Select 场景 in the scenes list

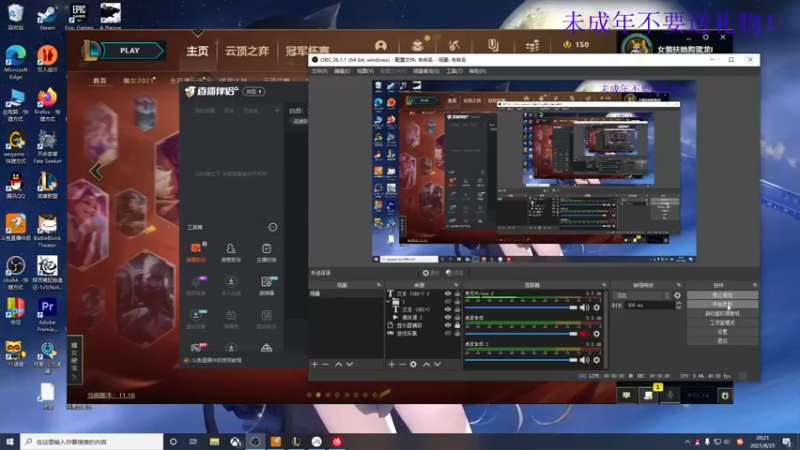346,294
